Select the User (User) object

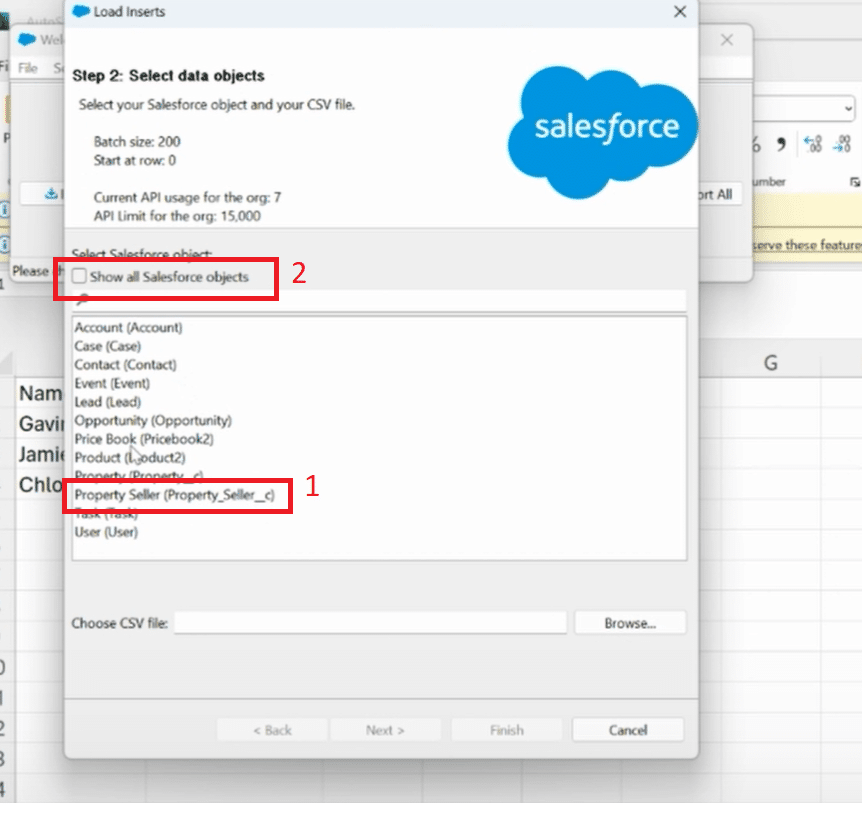tap(106, 532)
